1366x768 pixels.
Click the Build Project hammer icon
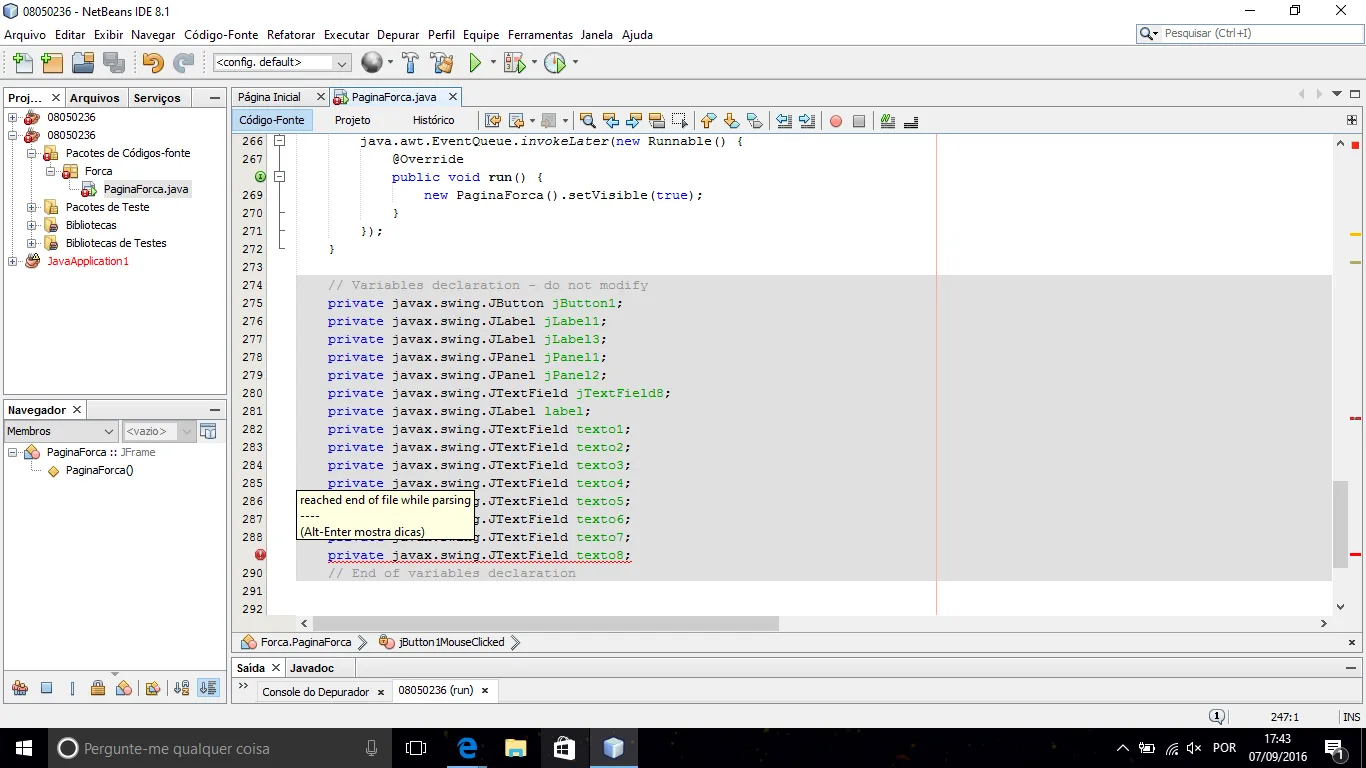tap(410, 63)
